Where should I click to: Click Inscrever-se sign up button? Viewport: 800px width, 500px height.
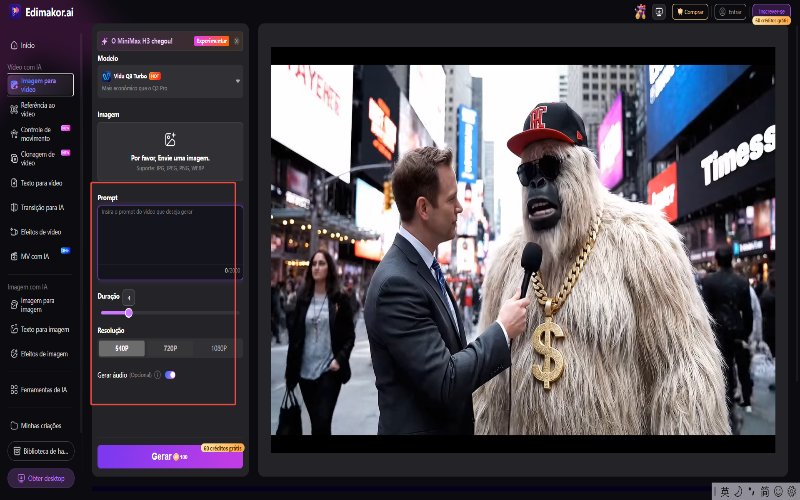(x=771, y=11)
